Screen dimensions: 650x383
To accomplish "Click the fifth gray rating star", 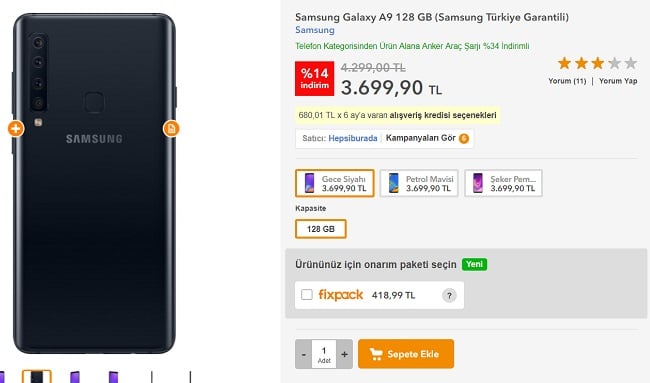I will 631,63.
